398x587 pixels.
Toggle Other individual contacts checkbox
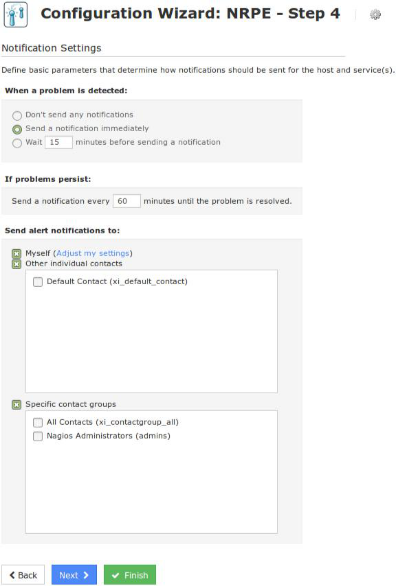16,264
